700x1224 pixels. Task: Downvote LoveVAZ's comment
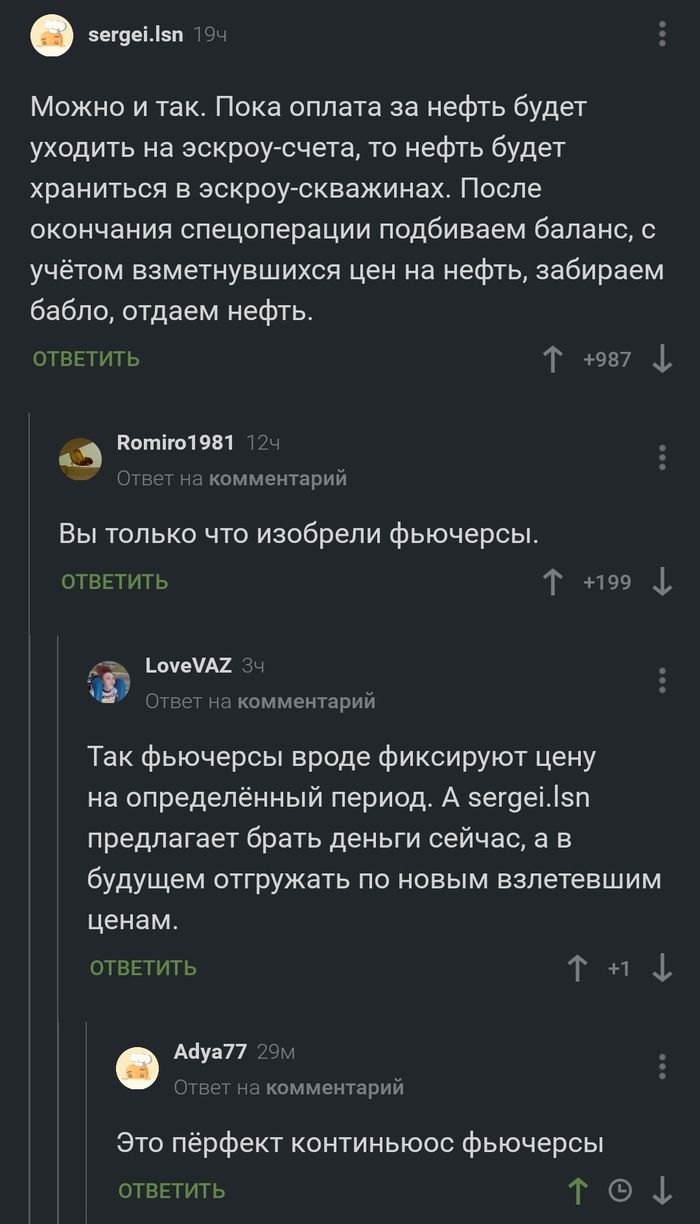pyautogui.click(x=662, y=968)
